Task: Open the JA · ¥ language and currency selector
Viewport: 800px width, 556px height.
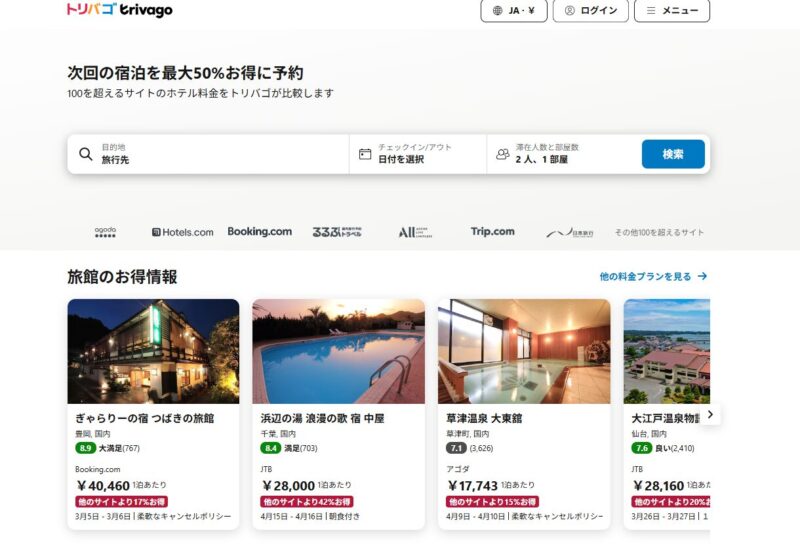Action: [514, 11]
